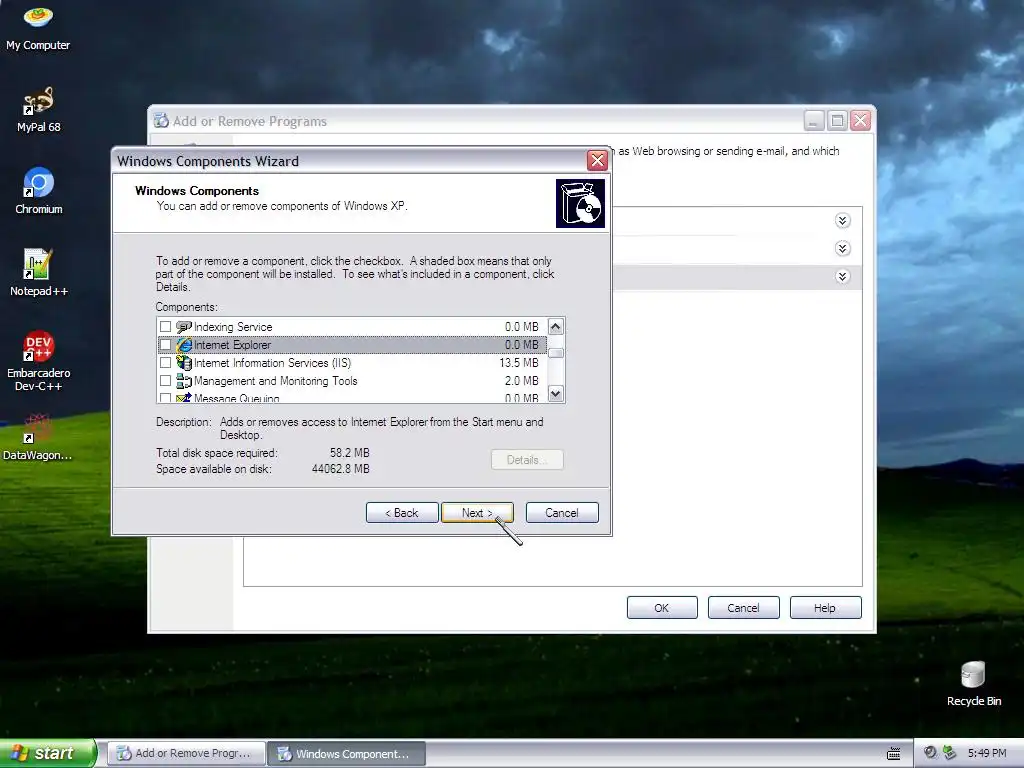Toggle the Indexing Service checkbox
1024x768 pixels.
click(165, 327)
